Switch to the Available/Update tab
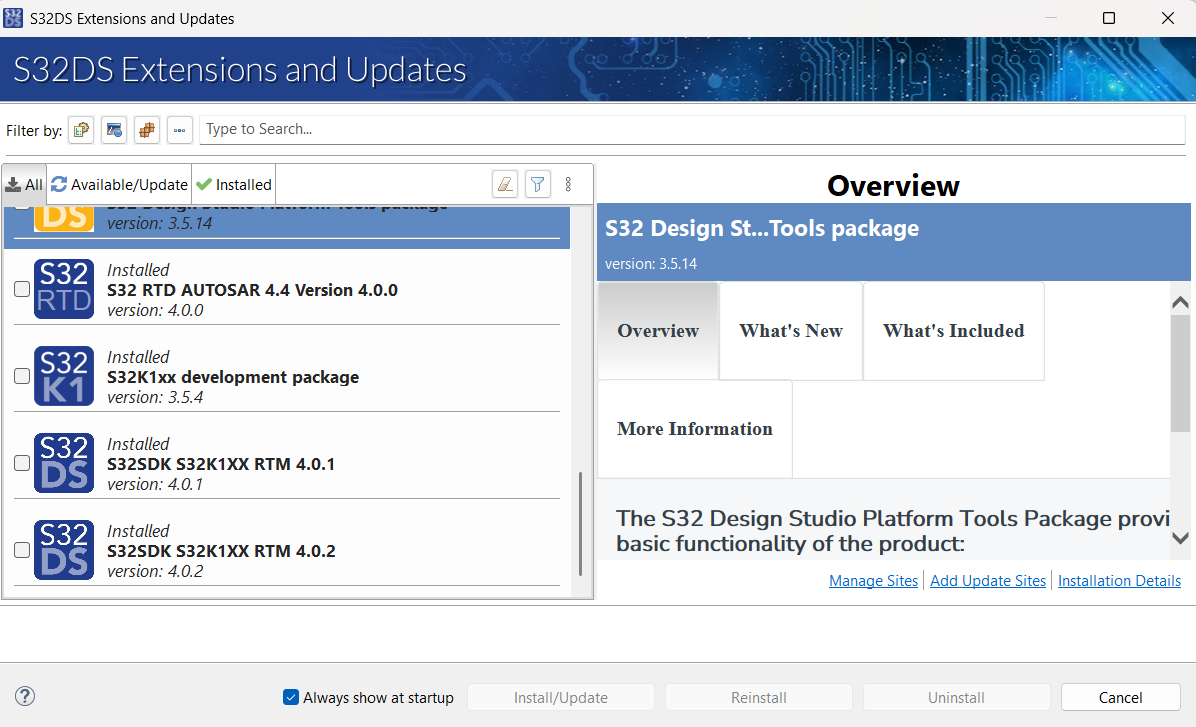1196x727 pixels. tap(120, 184)
